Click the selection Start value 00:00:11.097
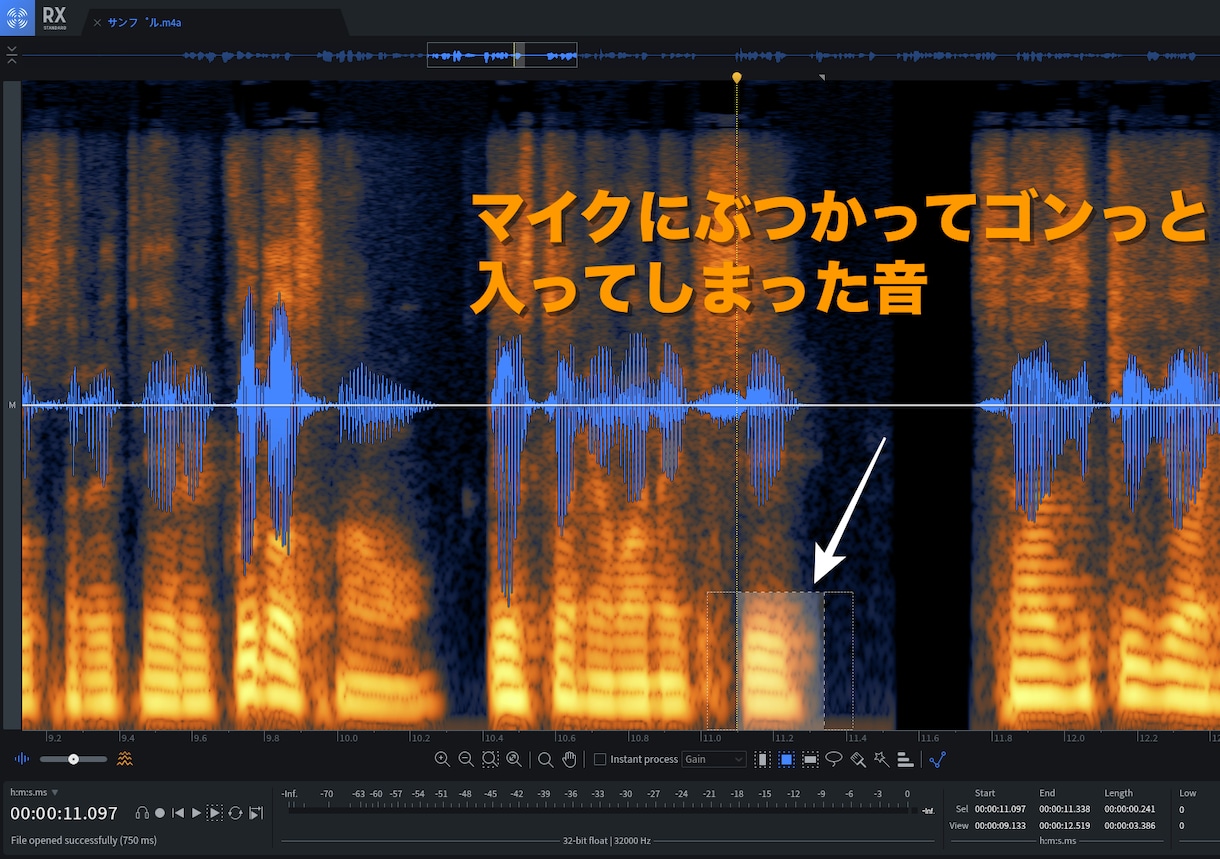Screen dimensions: 1220x859 pos(998,809)
